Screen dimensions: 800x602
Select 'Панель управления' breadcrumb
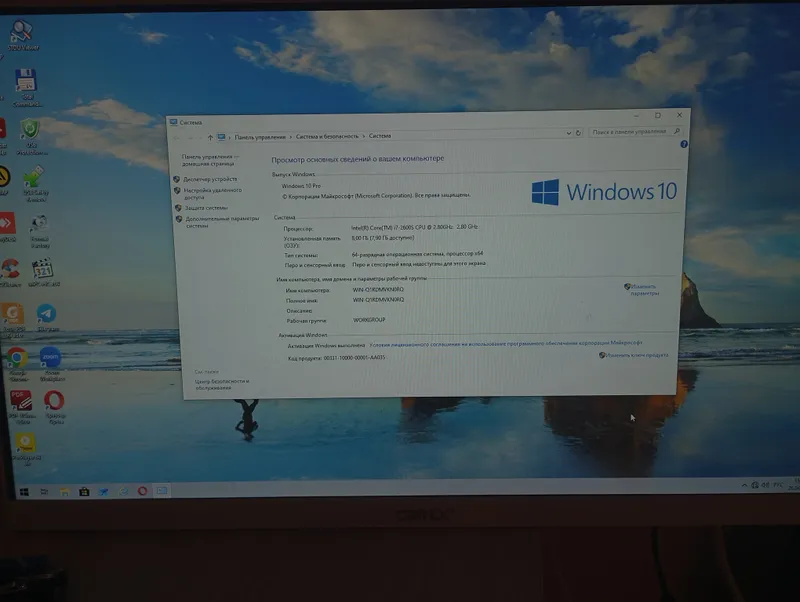click(260, 137)
